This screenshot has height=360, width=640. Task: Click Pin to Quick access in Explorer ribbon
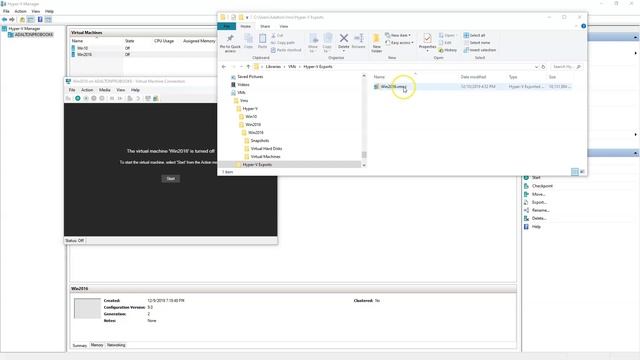tap(230, 43)
